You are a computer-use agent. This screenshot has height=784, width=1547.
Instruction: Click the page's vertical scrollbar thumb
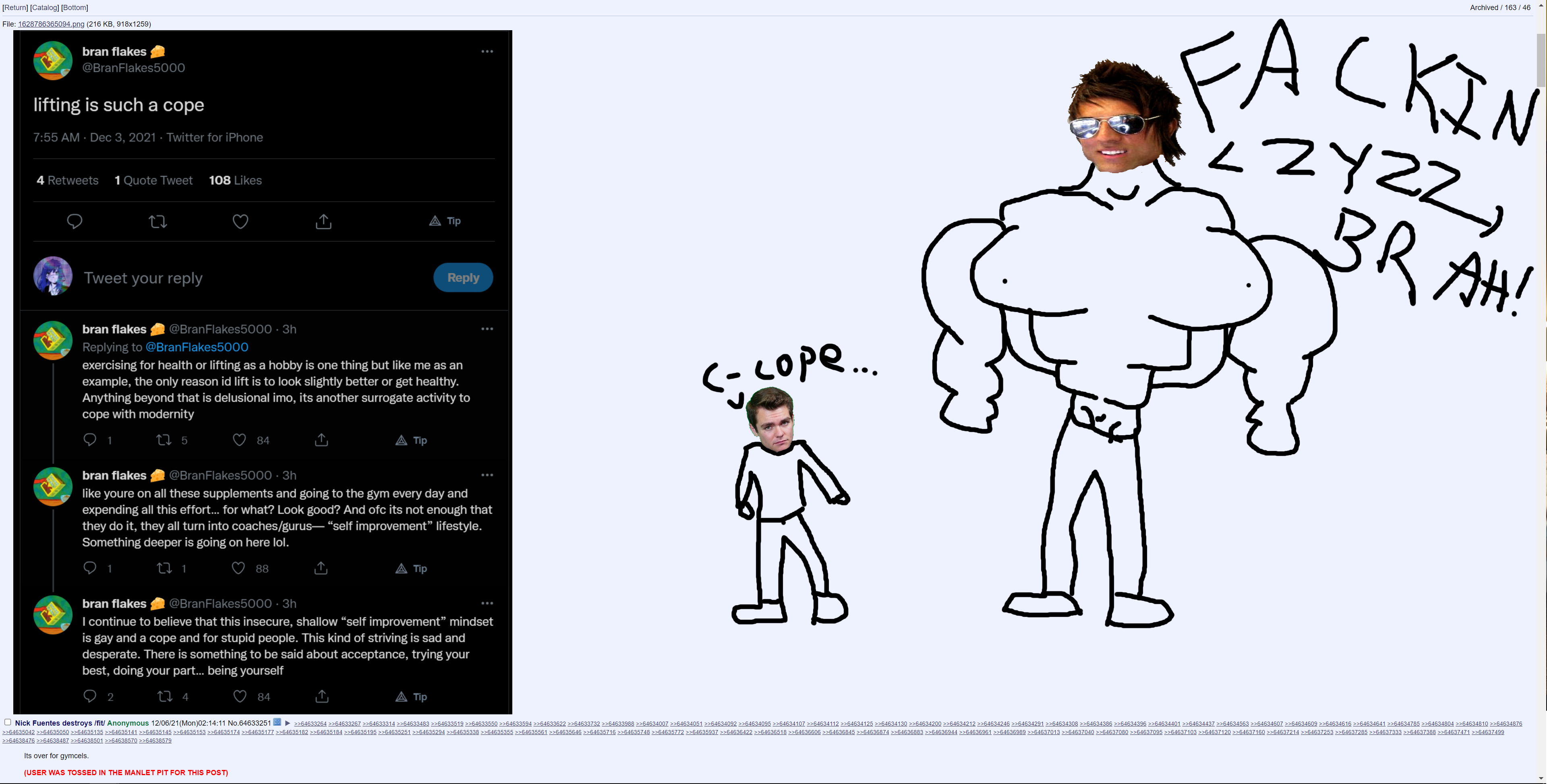(1541, 60)
